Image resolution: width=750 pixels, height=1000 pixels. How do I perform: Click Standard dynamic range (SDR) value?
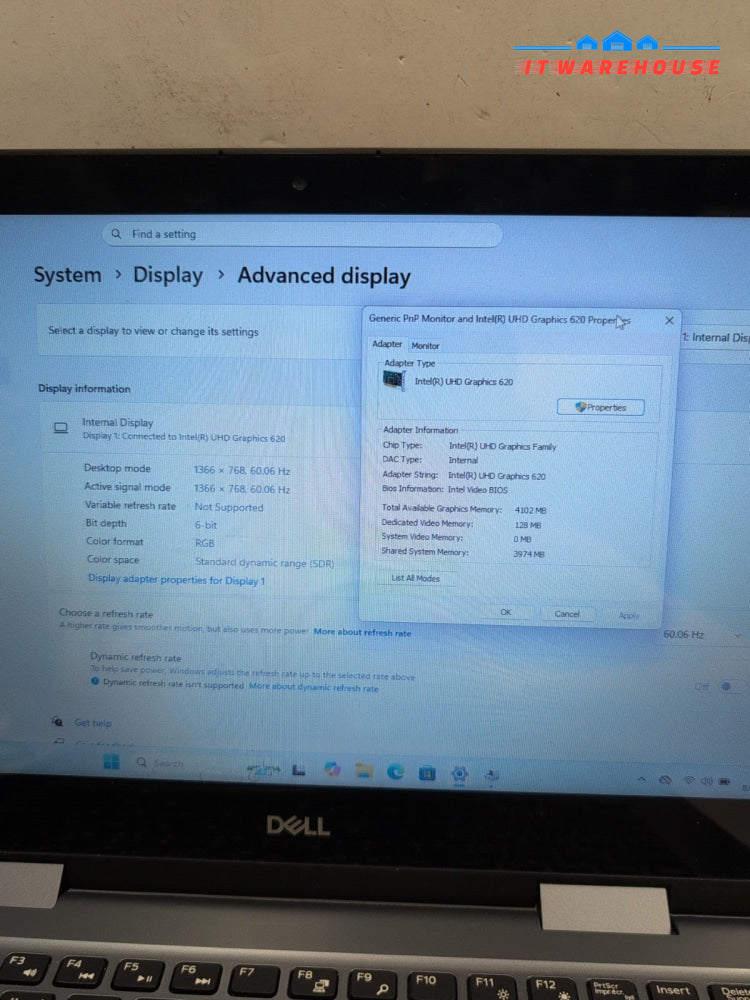coord(265,562)
